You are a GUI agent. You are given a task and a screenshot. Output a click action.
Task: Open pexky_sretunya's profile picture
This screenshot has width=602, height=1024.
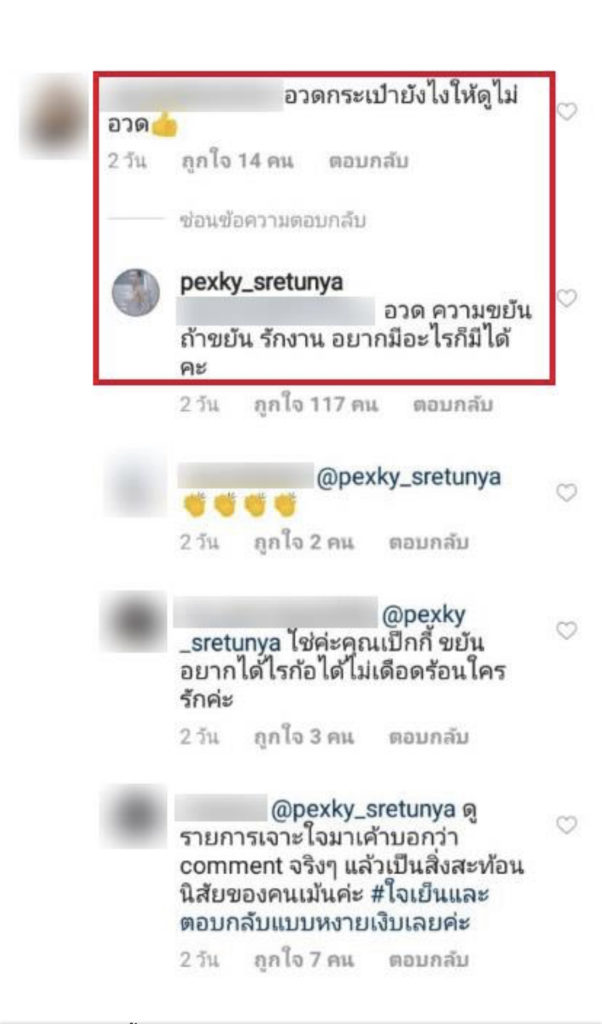point(136,293)
